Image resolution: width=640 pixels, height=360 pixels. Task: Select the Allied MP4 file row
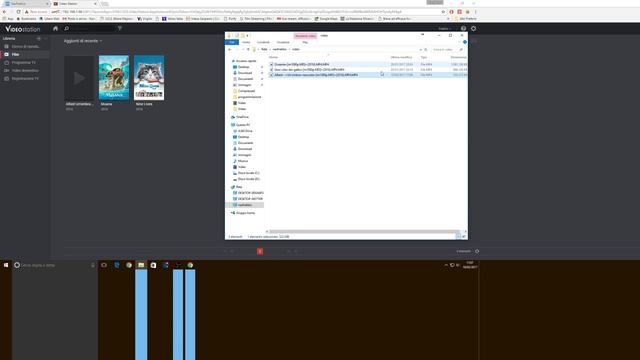coord(368,75)
